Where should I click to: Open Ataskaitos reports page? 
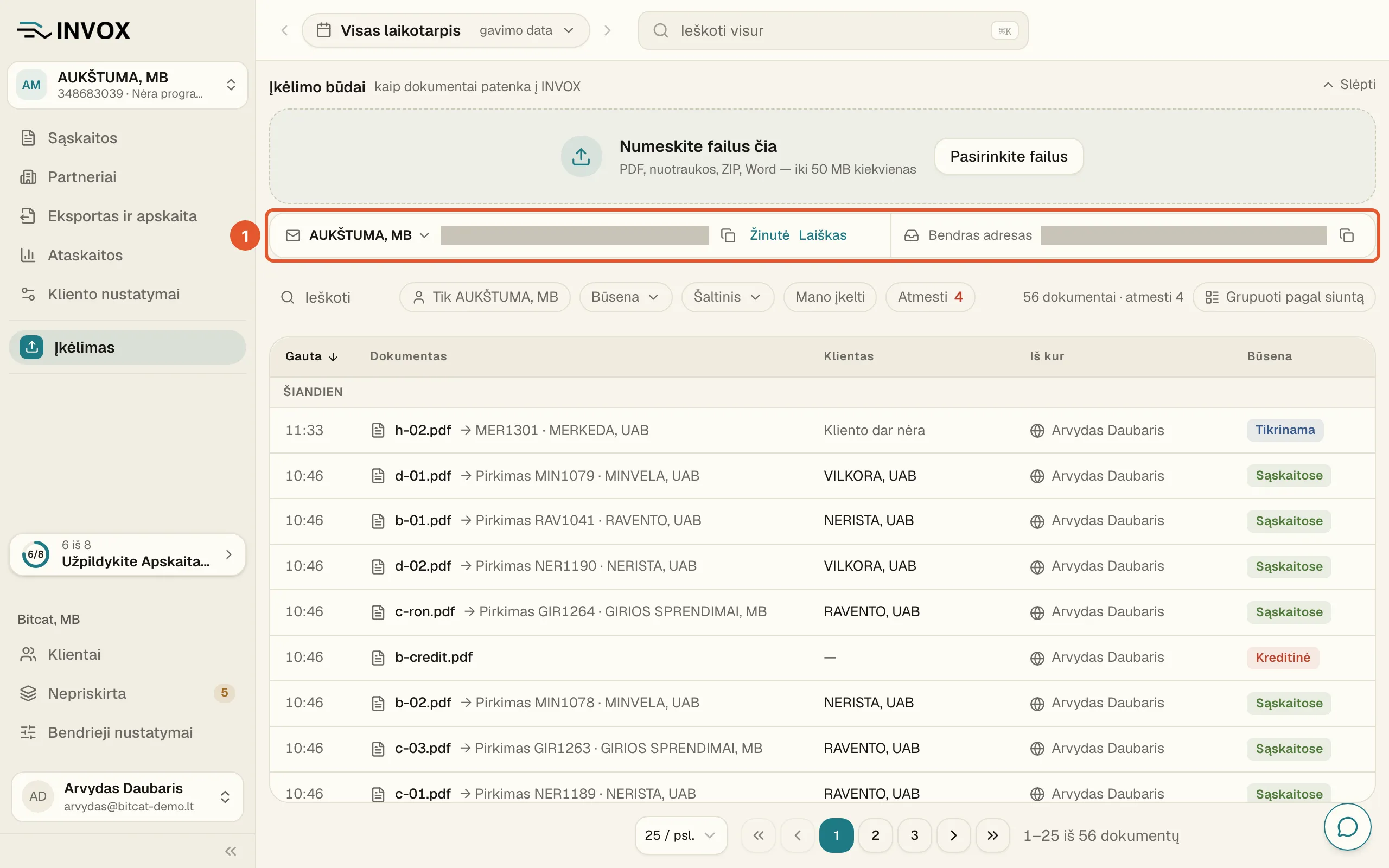click(x=128, y=255)
